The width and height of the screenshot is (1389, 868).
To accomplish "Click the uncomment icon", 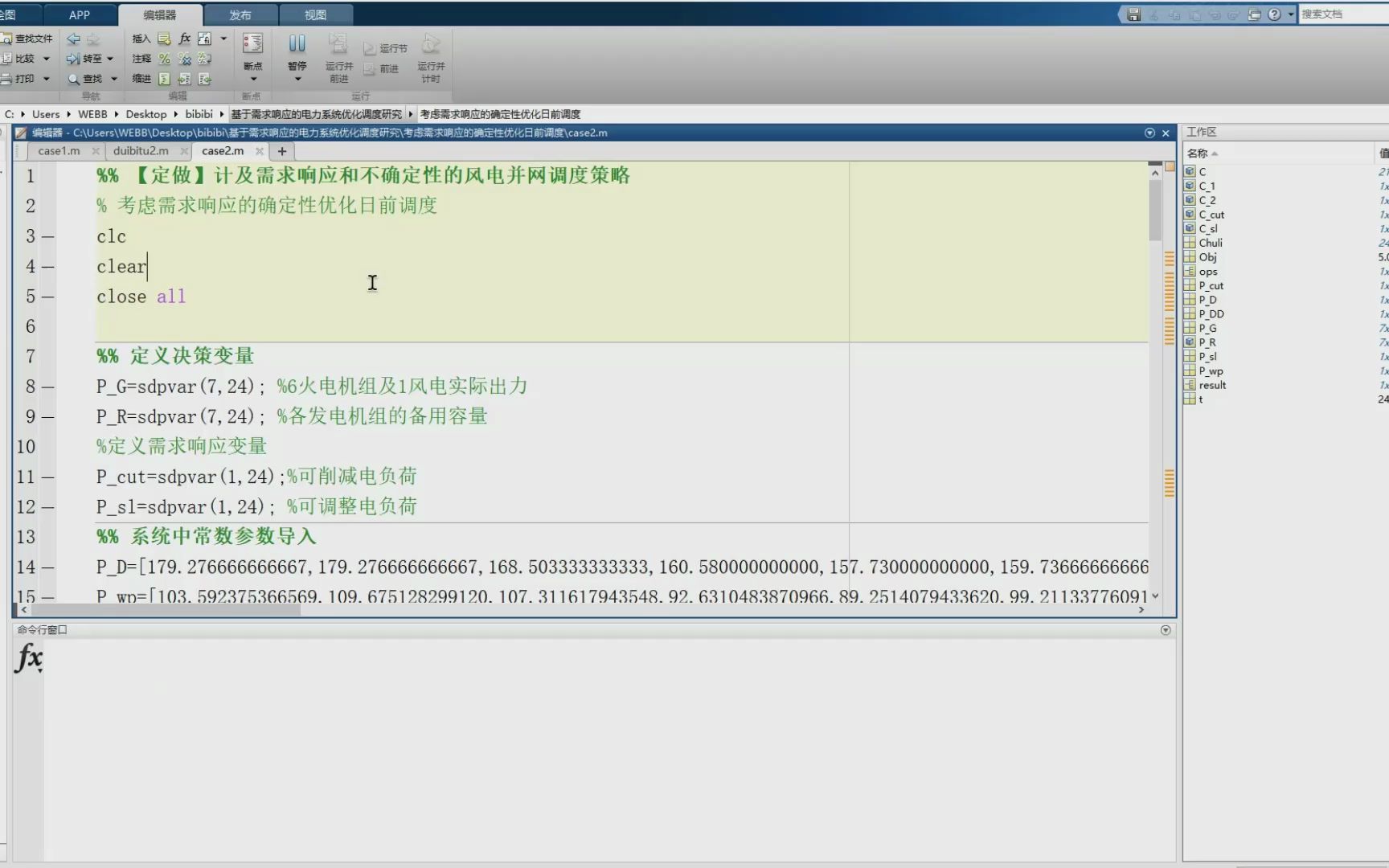I will tap(185, 59).
